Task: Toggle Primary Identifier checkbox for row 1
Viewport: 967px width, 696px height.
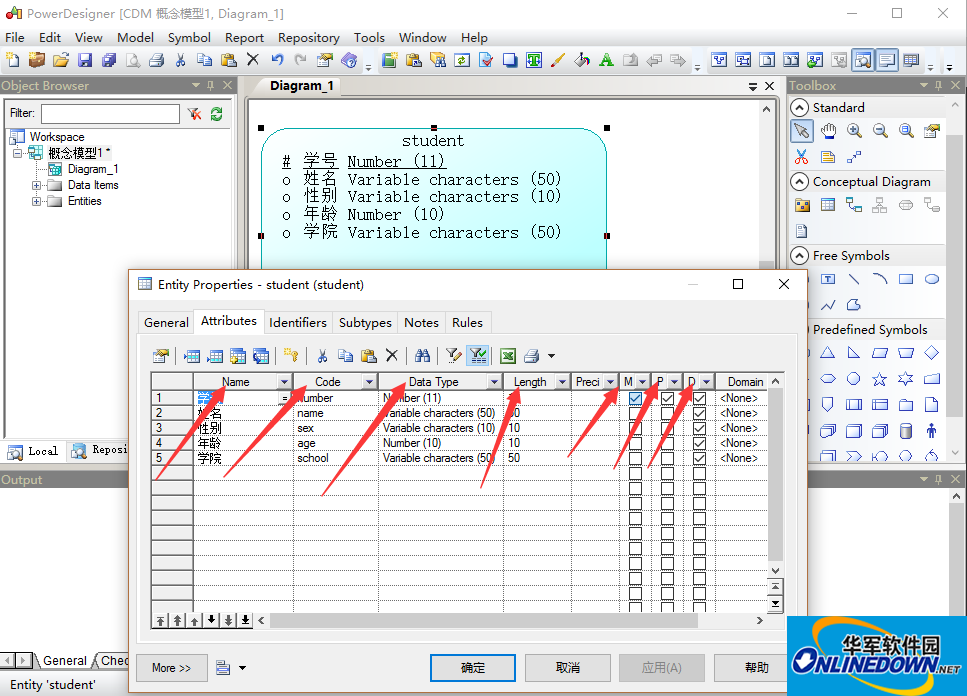Action: pyautogui.click(x=667, y=398)
